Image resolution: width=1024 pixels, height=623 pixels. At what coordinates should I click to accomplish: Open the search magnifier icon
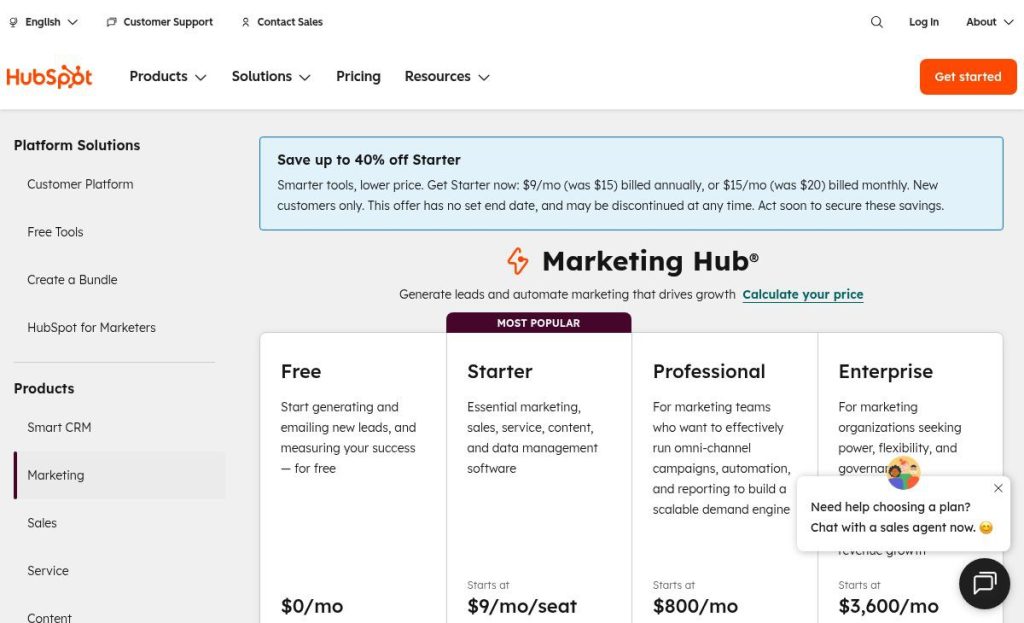click(x=877, y=22)
